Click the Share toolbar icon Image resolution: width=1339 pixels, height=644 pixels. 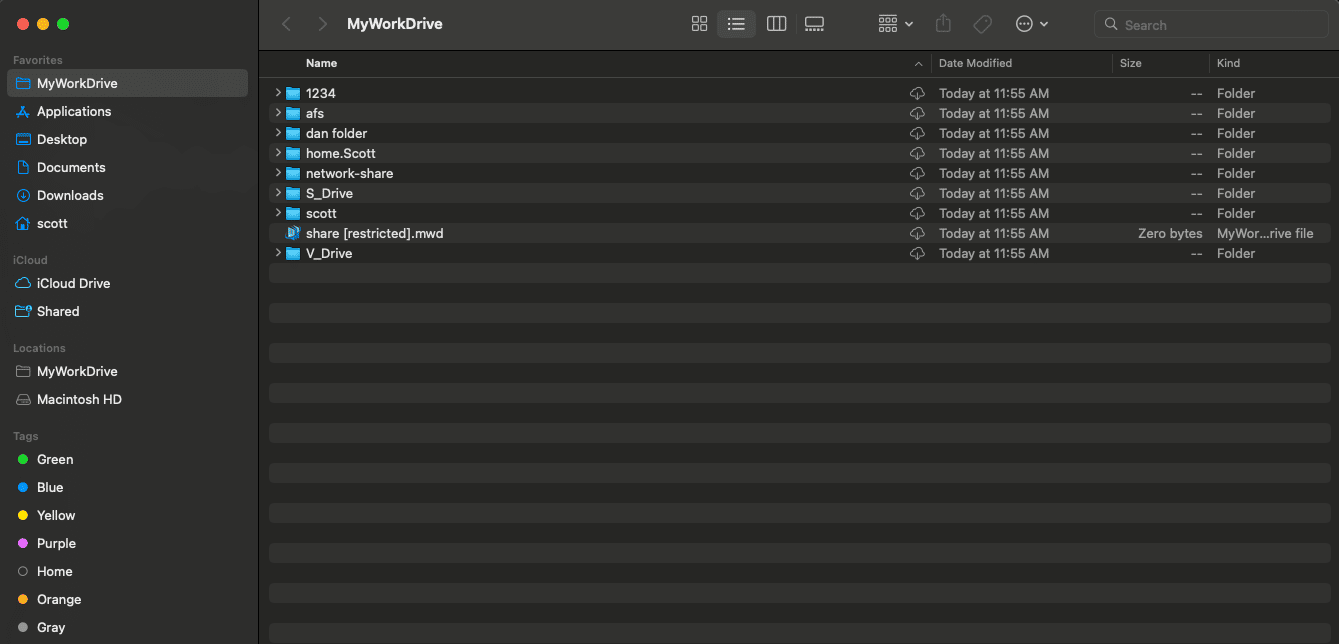942,24
